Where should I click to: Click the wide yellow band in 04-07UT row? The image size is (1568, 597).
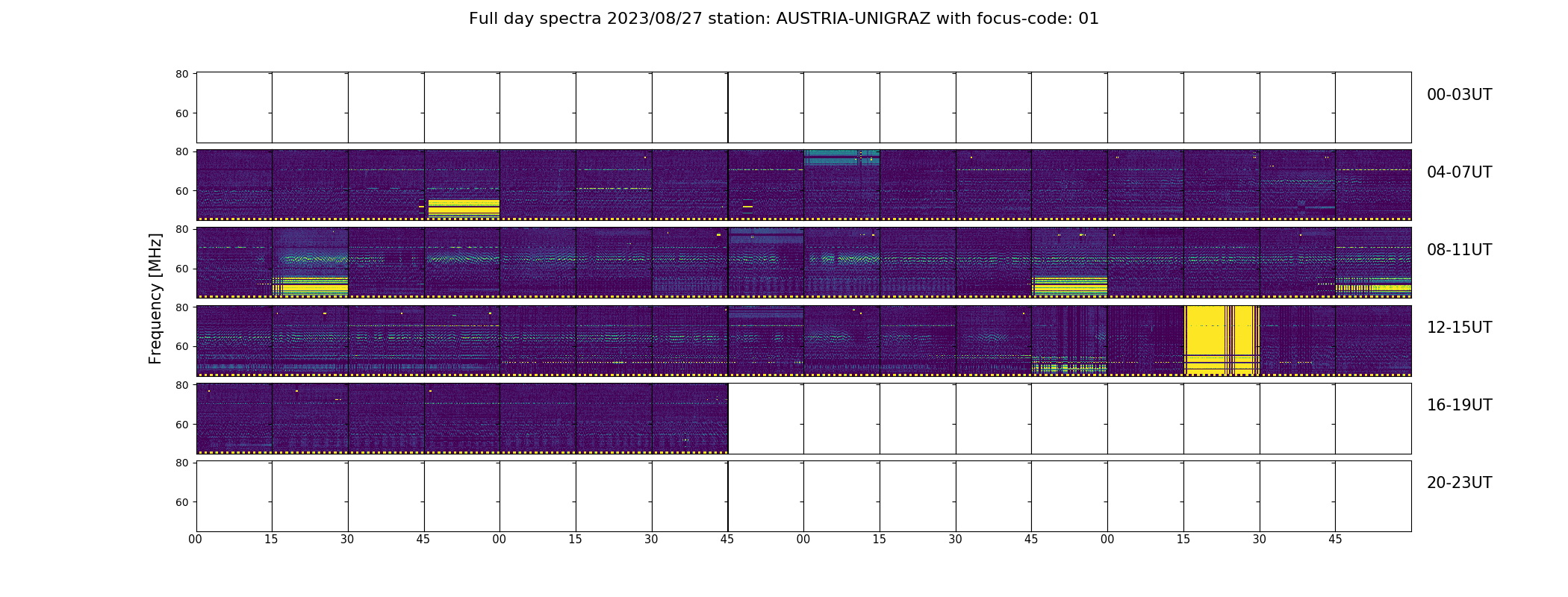[x=464, y=208]
